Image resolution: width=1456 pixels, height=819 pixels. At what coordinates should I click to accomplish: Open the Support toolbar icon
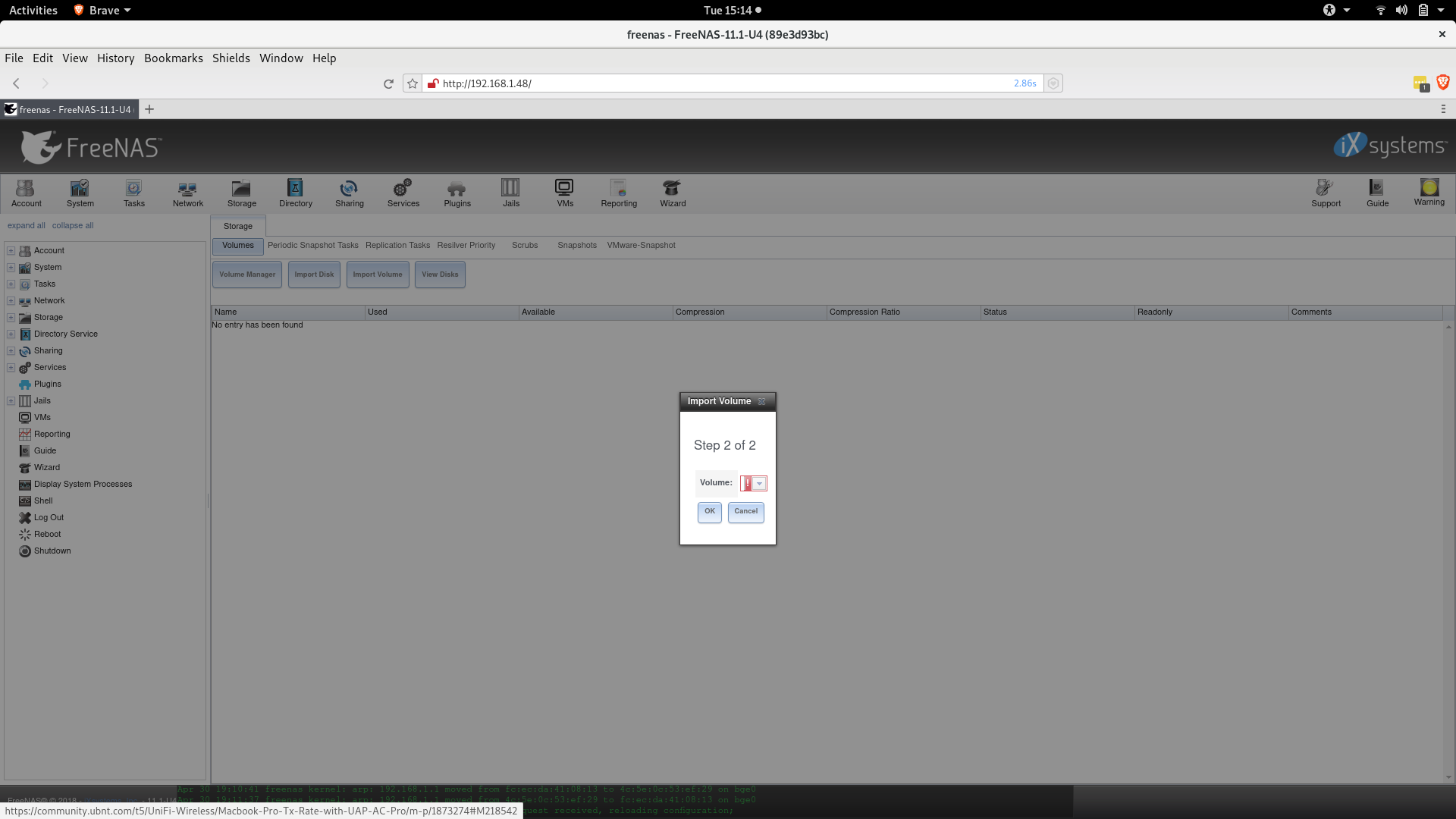click(1326, 193)
